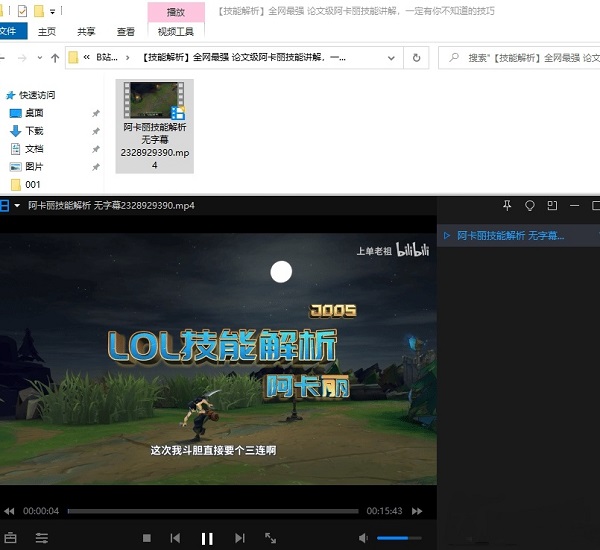Screen dimensions: 600x550
Task: Click the video display area in the player
Action: pyautogui.click(x=218, y=359)
